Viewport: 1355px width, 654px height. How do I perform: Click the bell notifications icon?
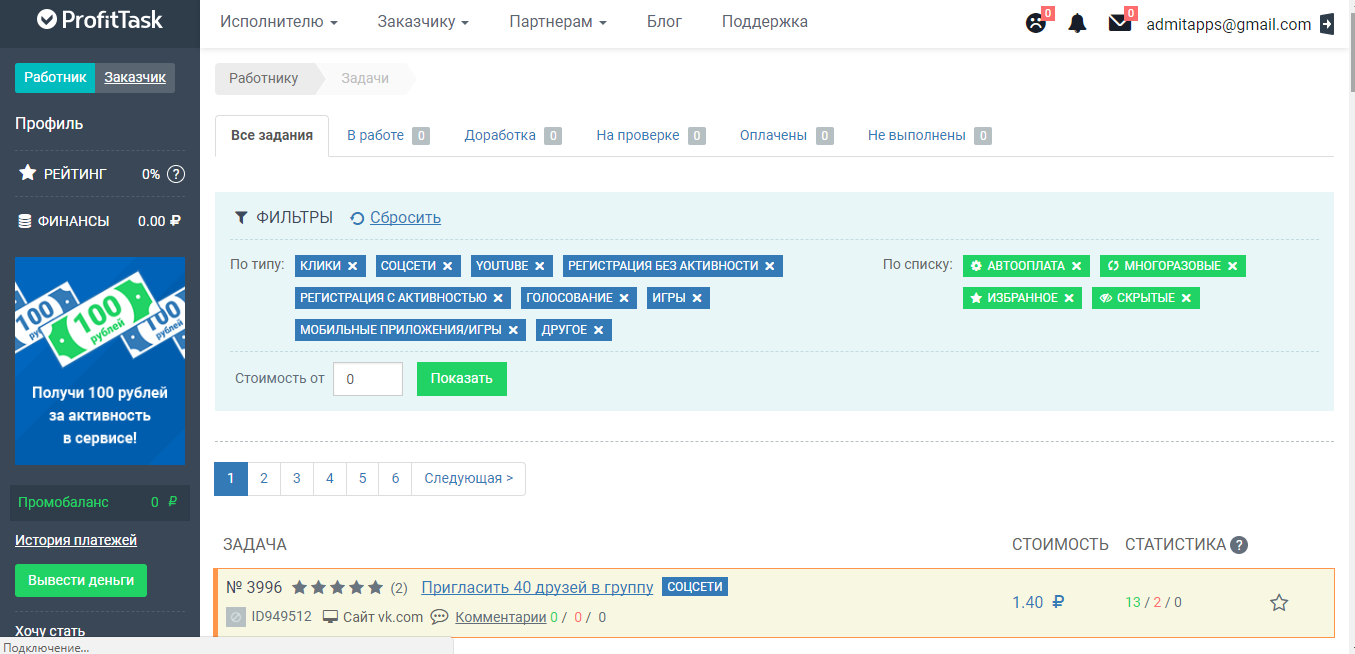(x=1077, y=22)
